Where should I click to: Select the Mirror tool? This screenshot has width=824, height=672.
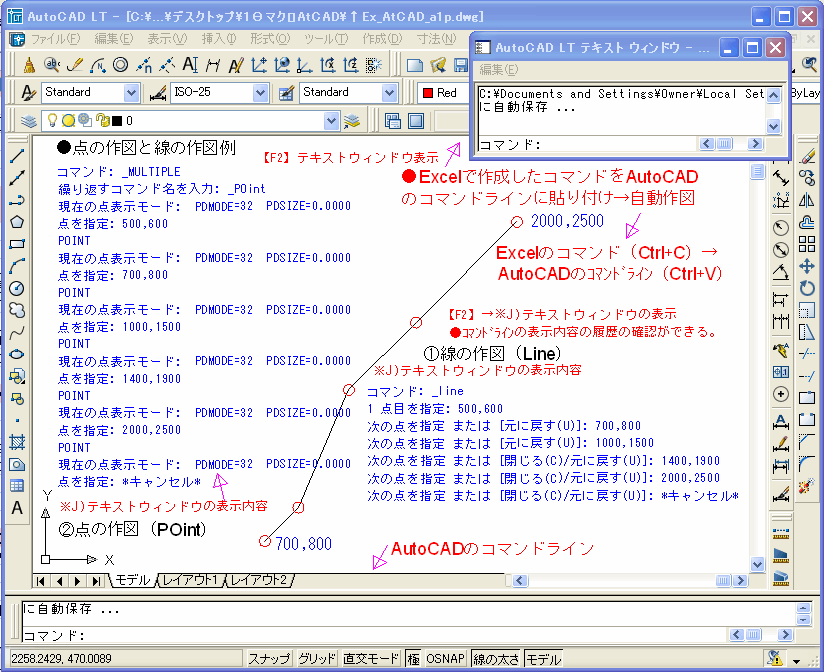click(x=807, y=200)
